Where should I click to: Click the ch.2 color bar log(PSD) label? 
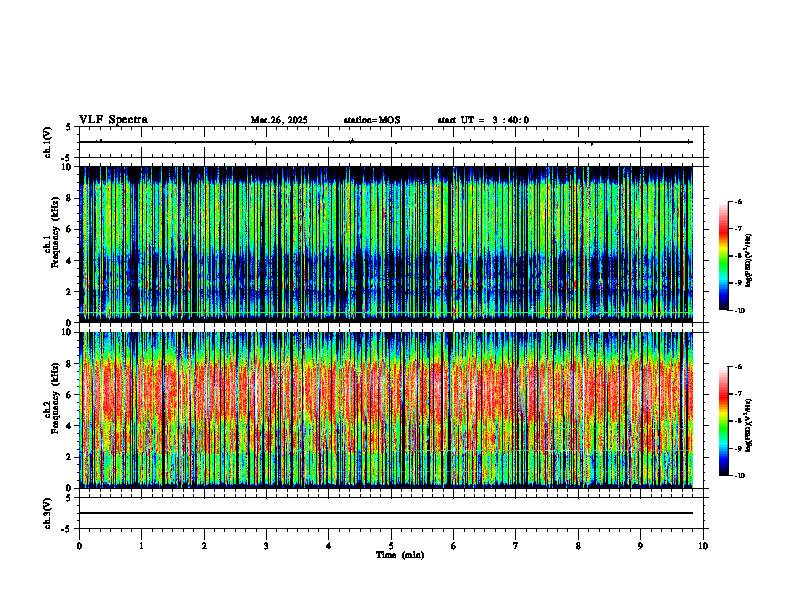749,426
